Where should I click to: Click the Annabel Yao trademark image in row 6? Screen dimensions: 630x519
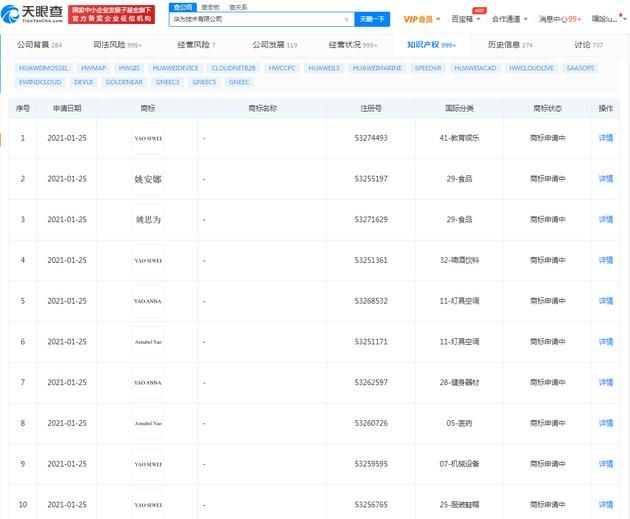tap(148, 342)
